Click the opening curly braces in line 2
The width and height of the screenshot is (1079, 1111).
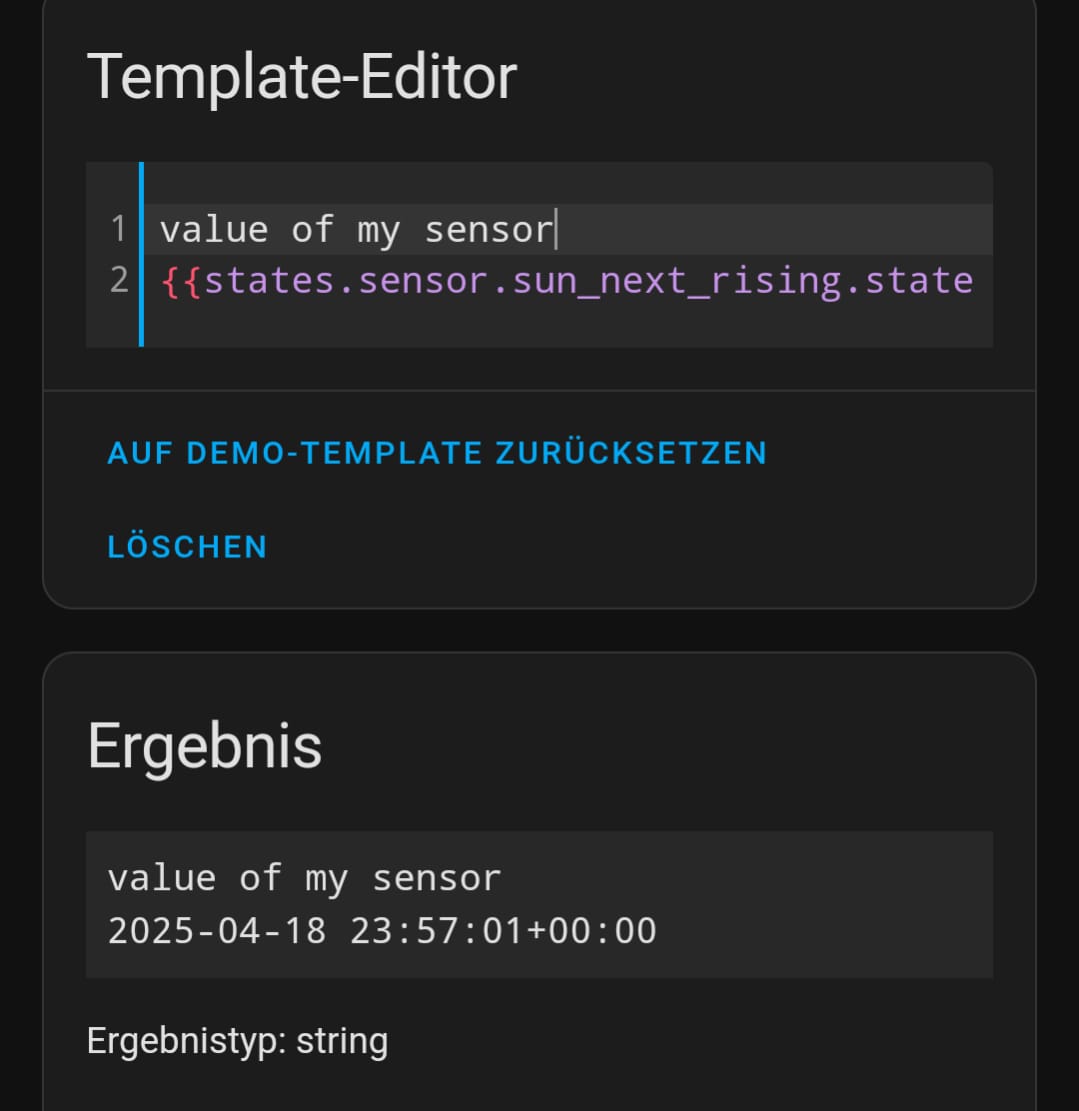(x=181, y=281)
